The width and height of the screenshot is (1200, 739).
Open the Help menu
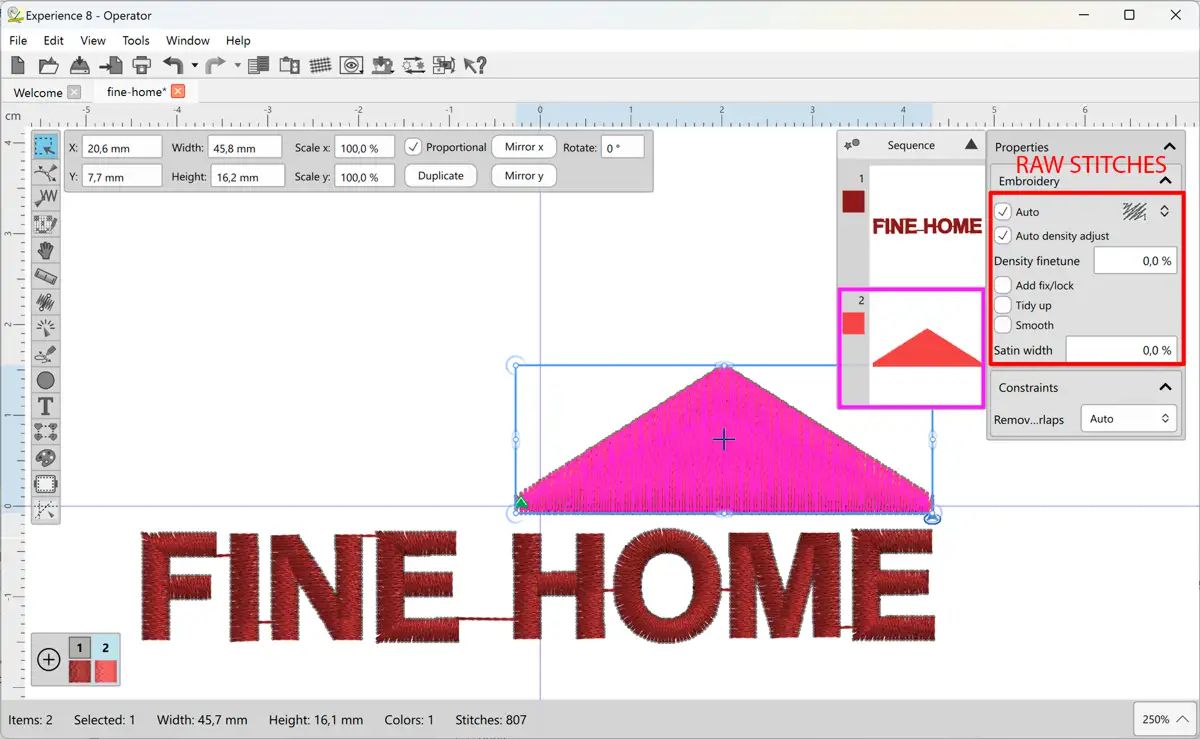(x=238, y=41)
